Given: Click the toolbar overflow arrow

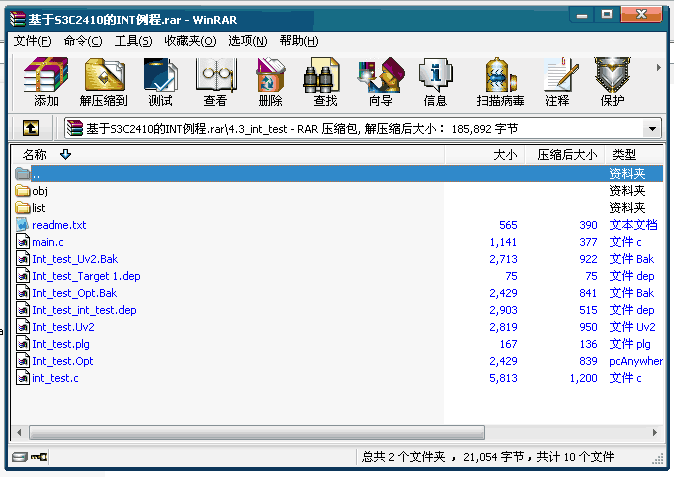Looking at the screenshot, I should click(x=658, y=67).
